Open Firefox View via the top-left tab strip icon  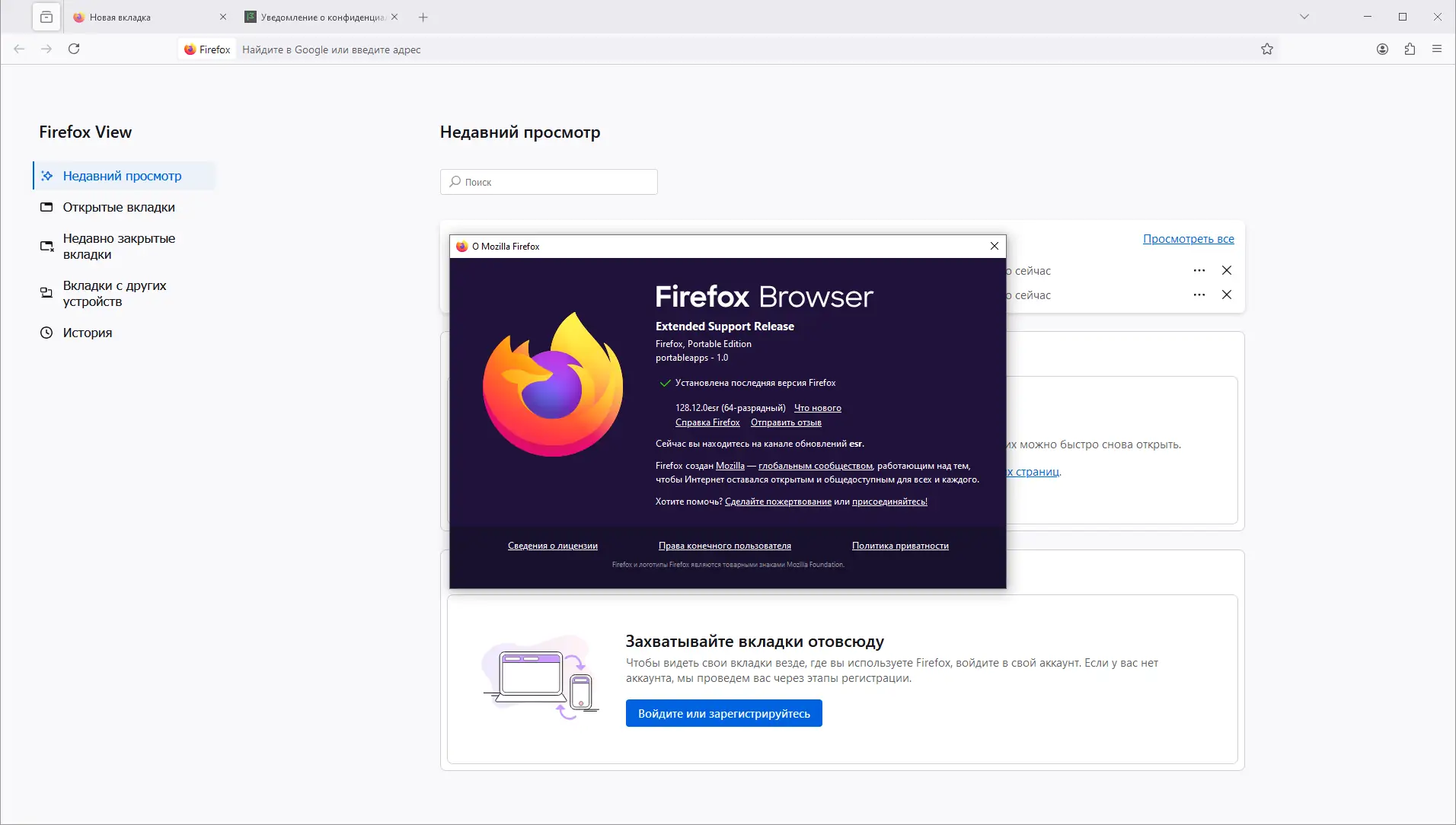coord(46,16)
